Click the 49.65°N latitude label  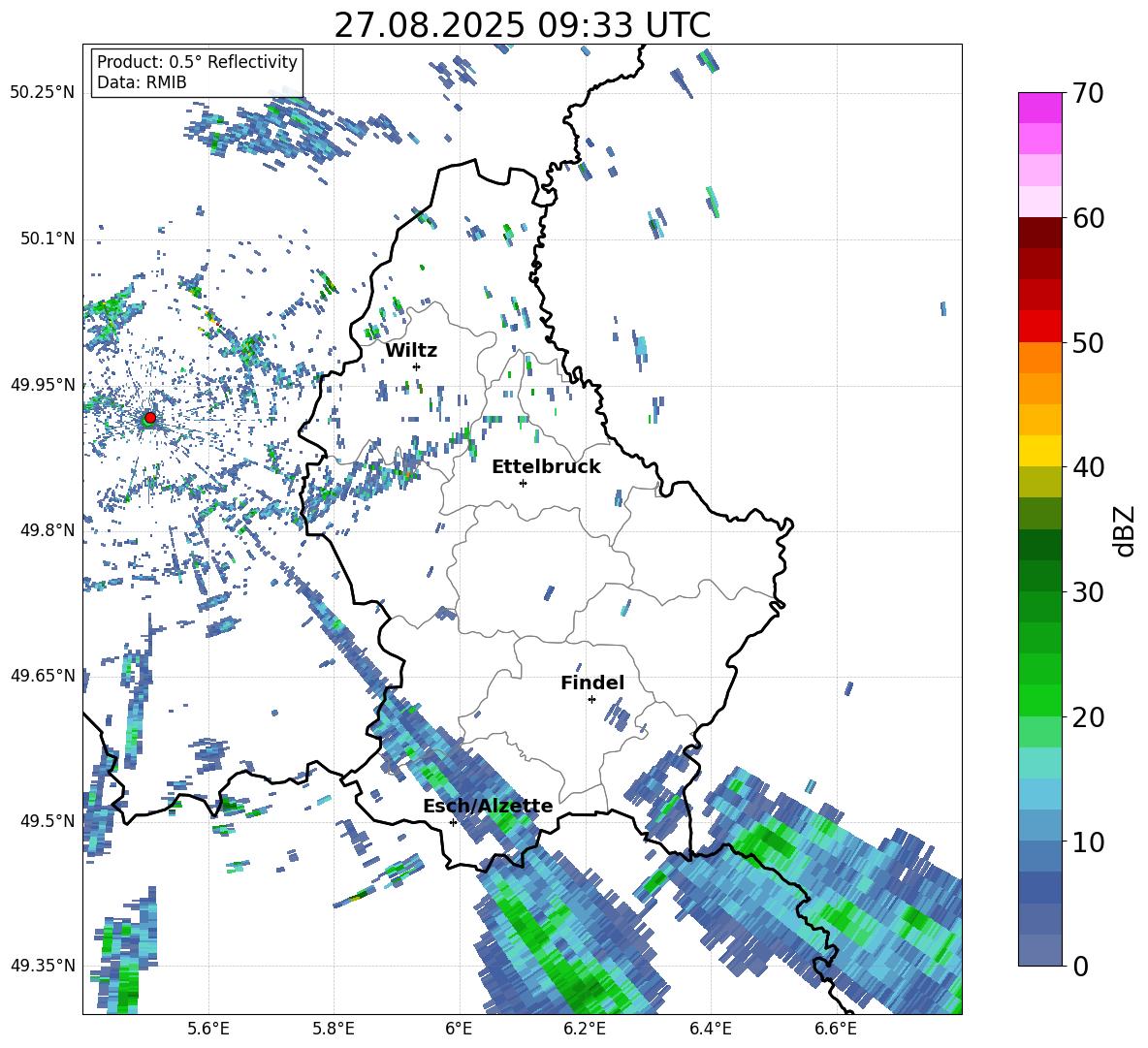click(x=43, y=675)
